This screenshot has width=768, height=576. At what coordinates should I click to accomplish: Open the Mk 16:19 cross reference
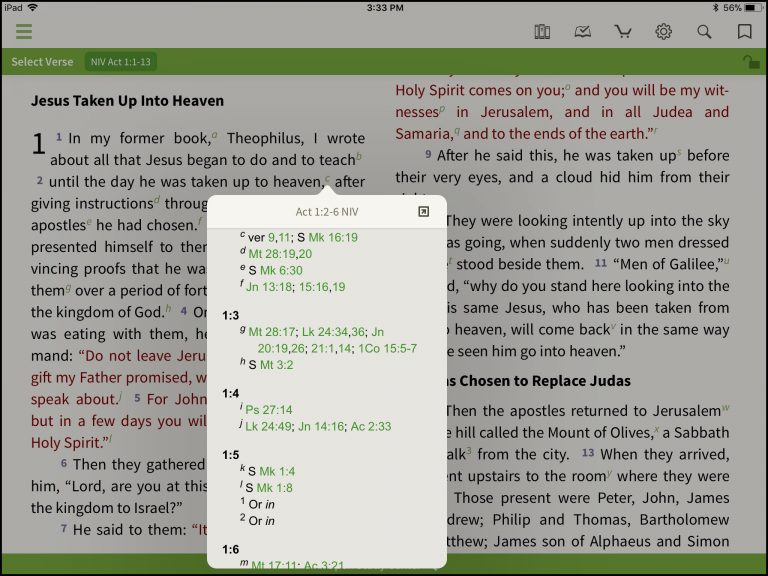click(x=333, y=238)
